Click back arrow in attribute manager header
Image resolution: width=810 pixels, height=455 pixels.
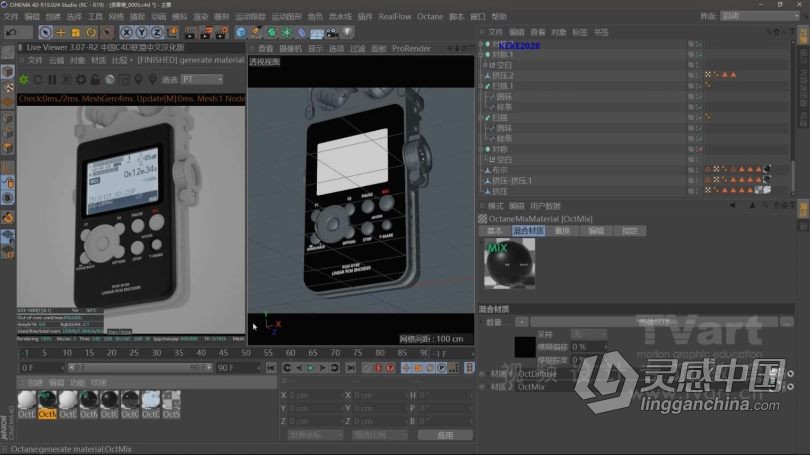click(x=732, y=206)
